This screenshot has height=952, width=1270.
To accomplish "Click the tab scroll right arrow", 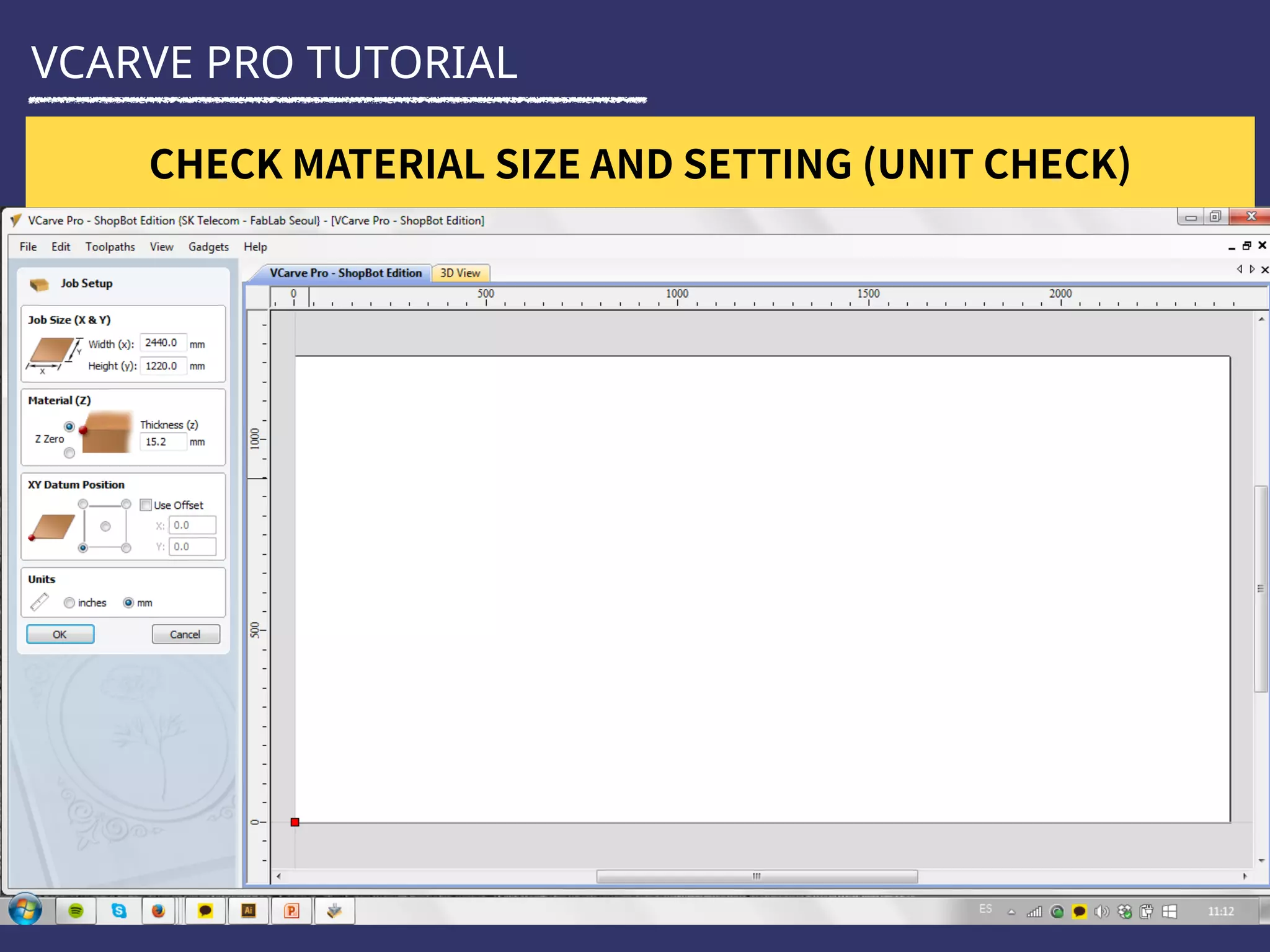I will click(1252, 269).
